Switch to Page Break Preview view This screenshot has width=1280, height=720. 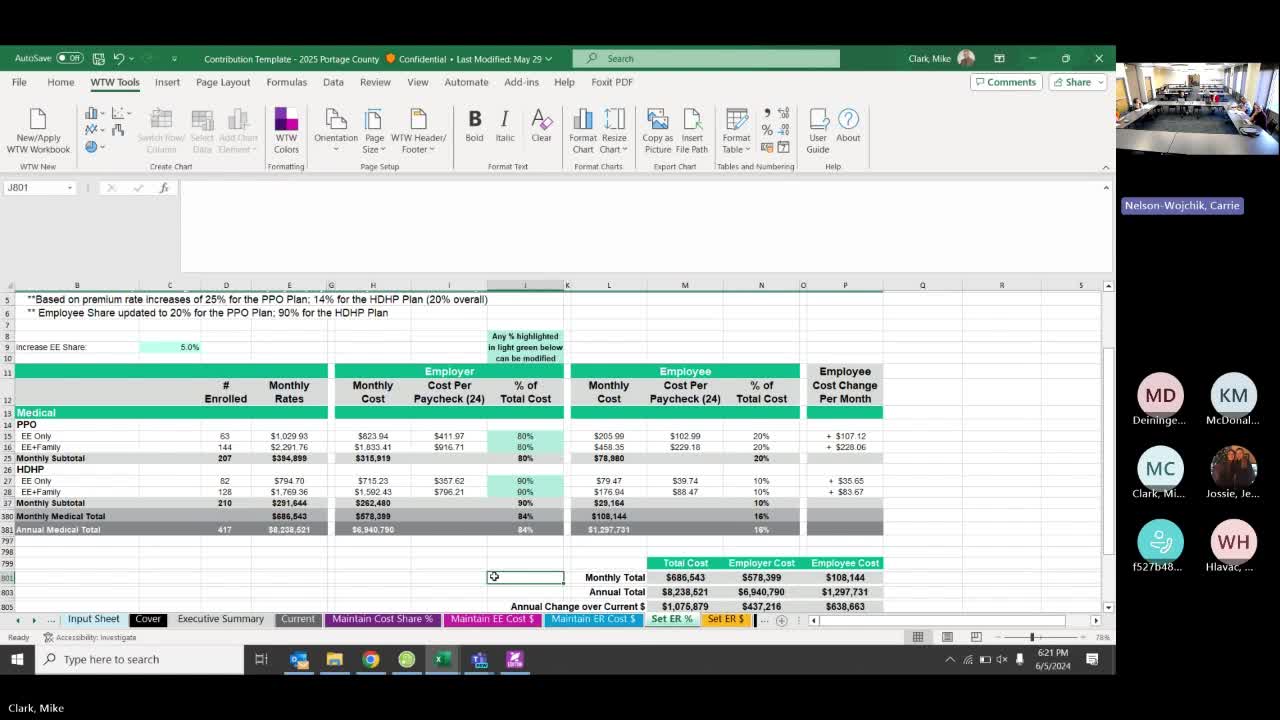[x=976, y=637]
